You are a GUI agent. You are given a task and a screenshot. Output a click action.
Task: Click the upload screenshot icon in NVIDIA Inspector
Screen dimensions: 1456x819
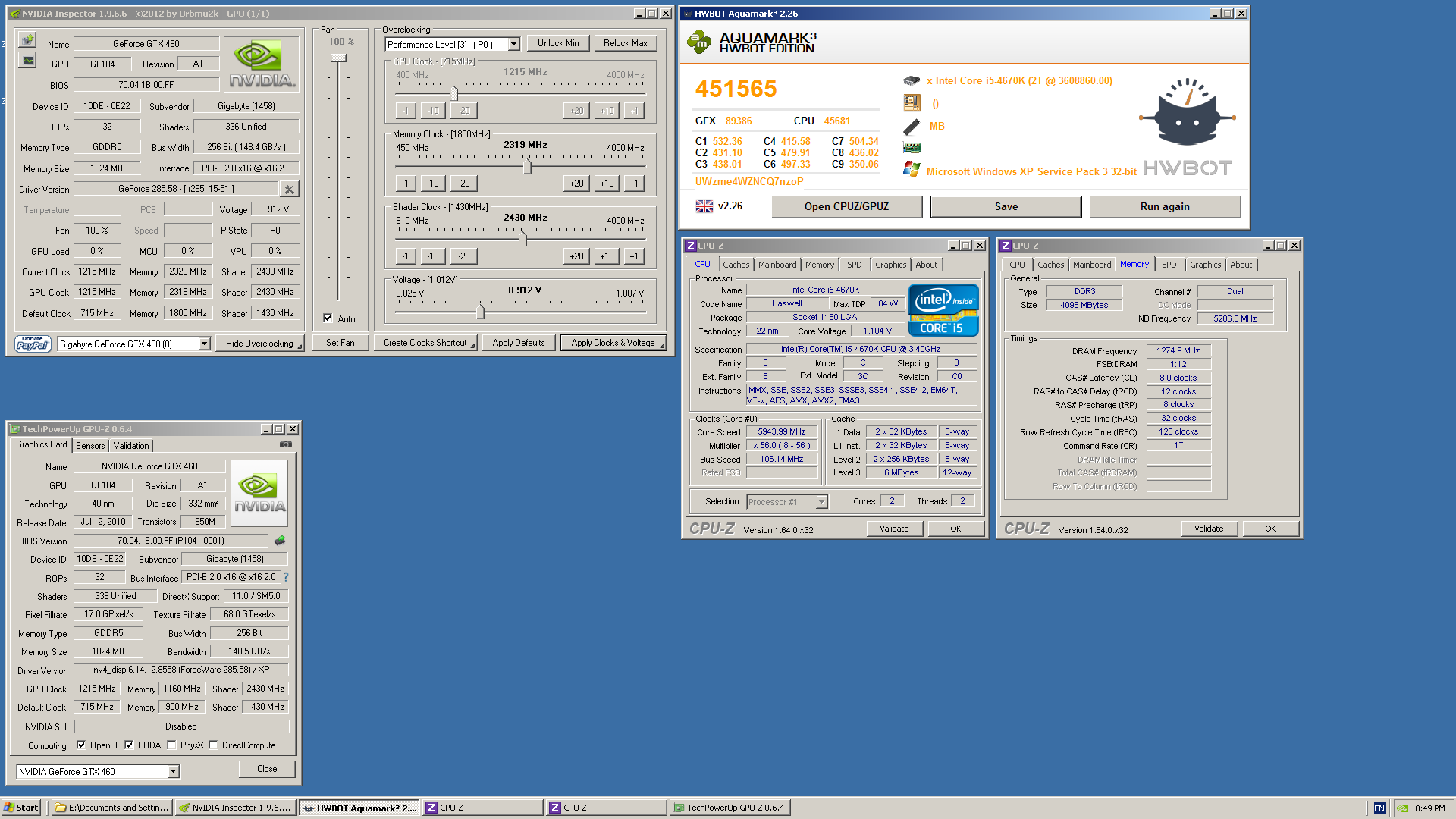coord(27,39)
